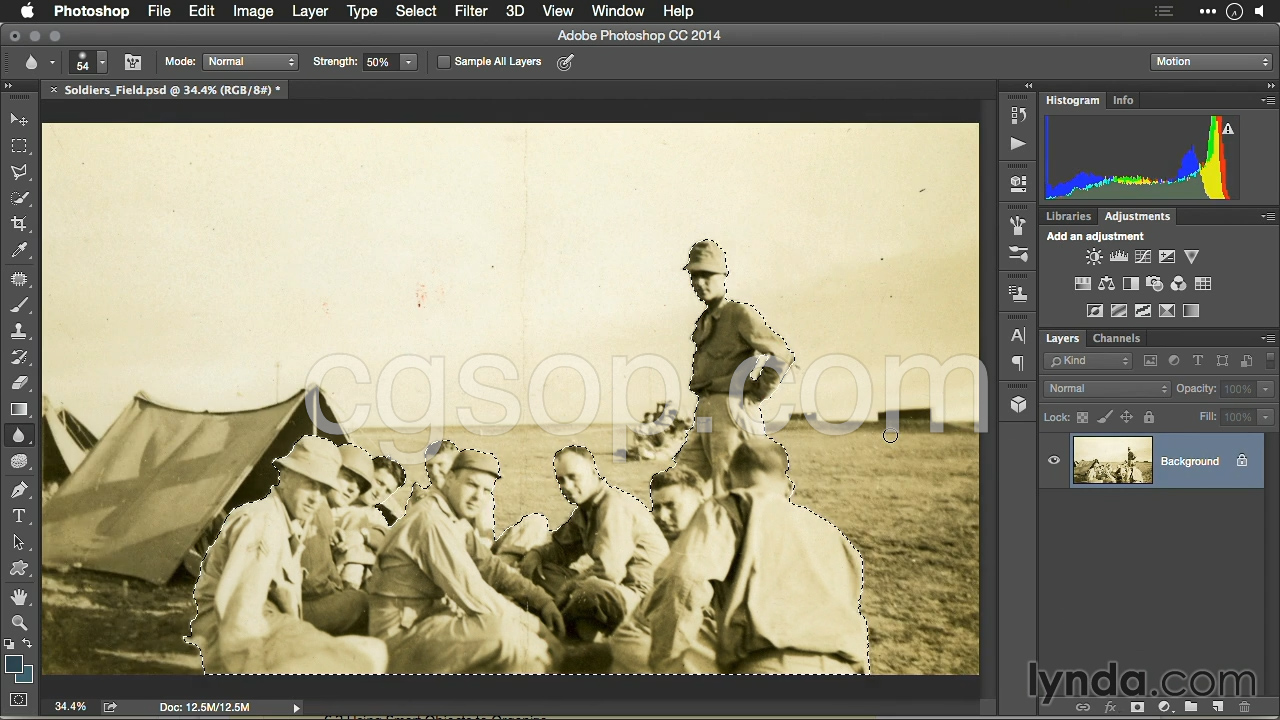Open the Filter menu
1280x720 pixels.
471,11
